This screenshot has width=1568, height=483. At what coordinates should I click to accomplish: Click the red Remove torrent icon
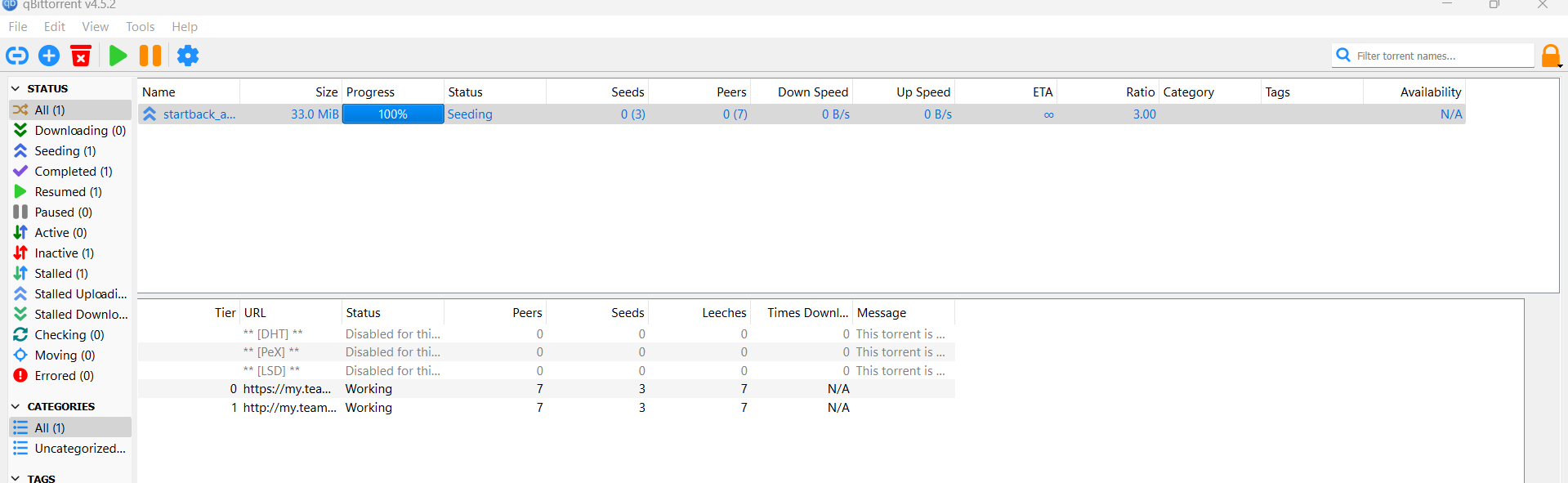81,56
